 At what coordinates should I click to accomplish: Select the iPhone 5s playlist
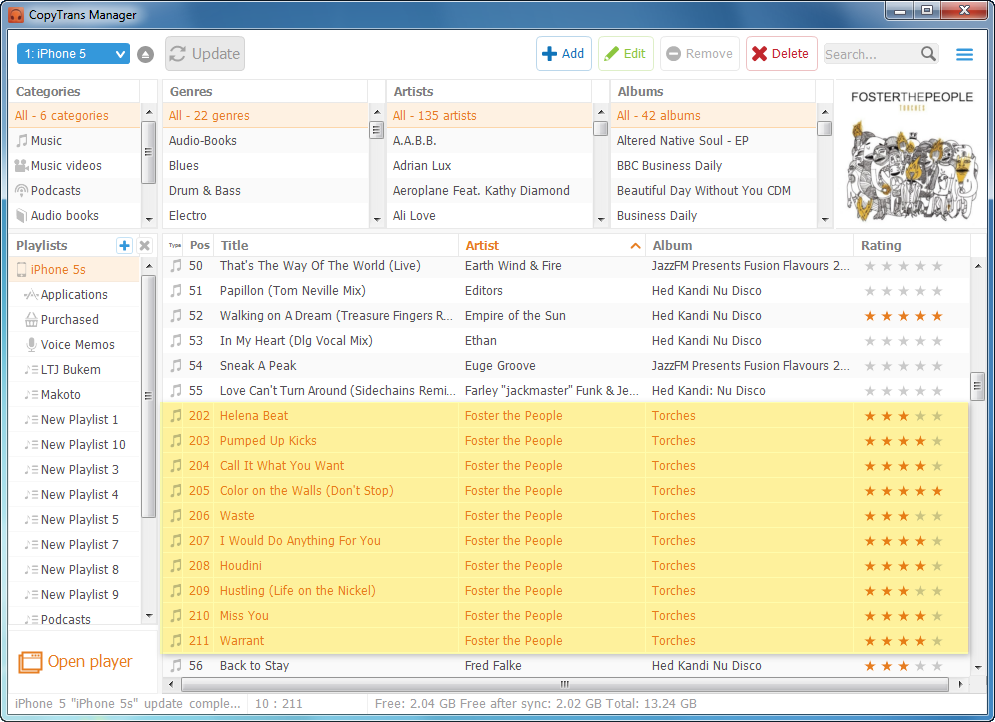tap(74, 270)
